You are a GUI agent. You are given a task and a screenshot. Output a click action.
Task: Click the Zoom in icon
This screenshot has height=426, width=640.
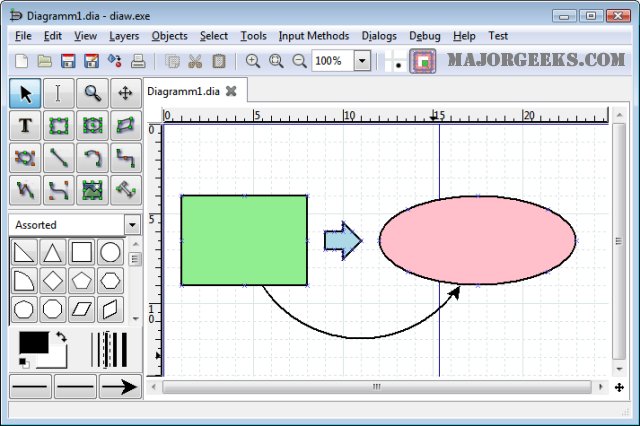click(x=253, y=61)
